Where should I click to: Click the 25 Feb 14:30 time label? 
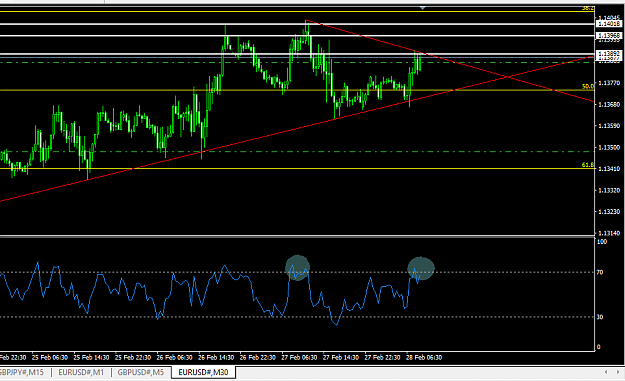pyautogui.click(x=92, y=357)
